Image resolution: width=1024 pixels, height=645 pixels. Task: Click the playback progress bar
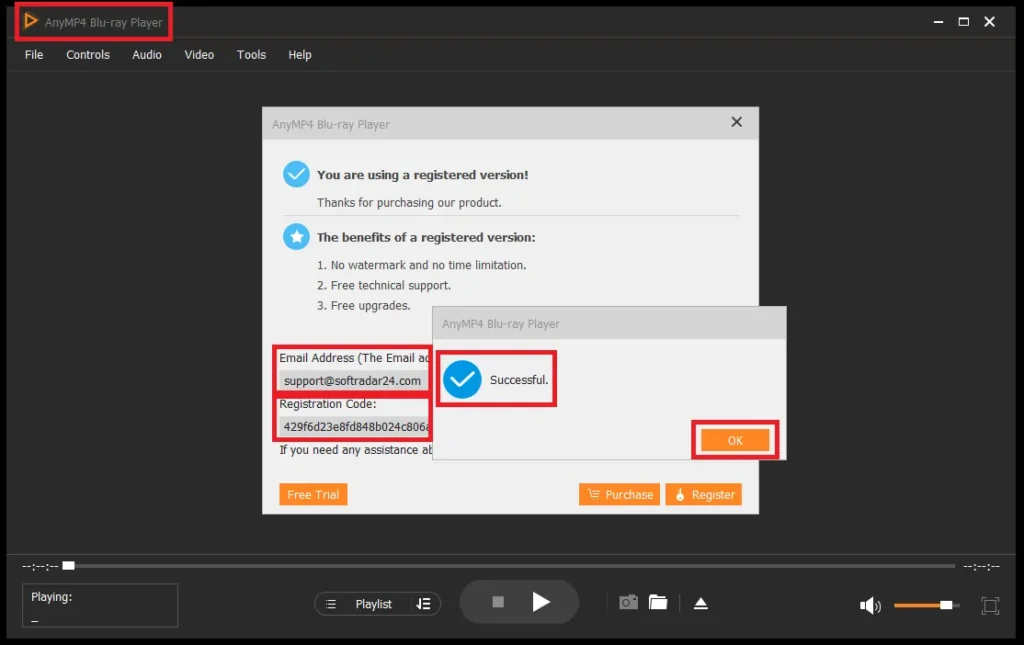(x=509, y=566)
